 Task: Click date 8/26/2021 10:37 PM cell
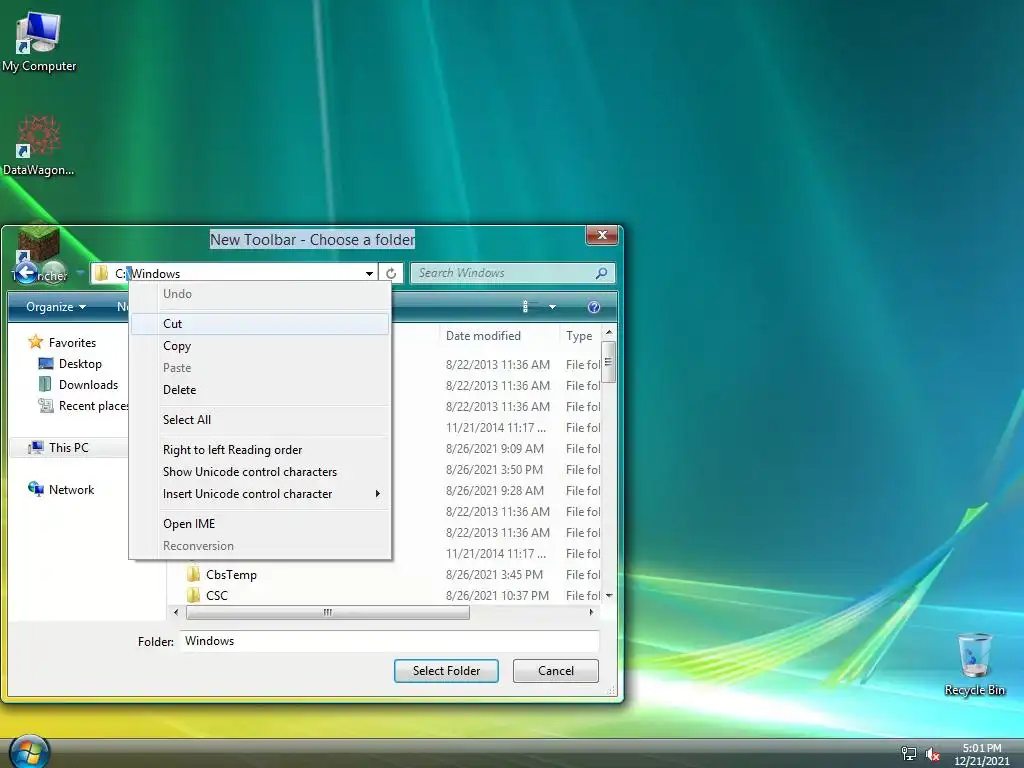[x=497, y=596]
